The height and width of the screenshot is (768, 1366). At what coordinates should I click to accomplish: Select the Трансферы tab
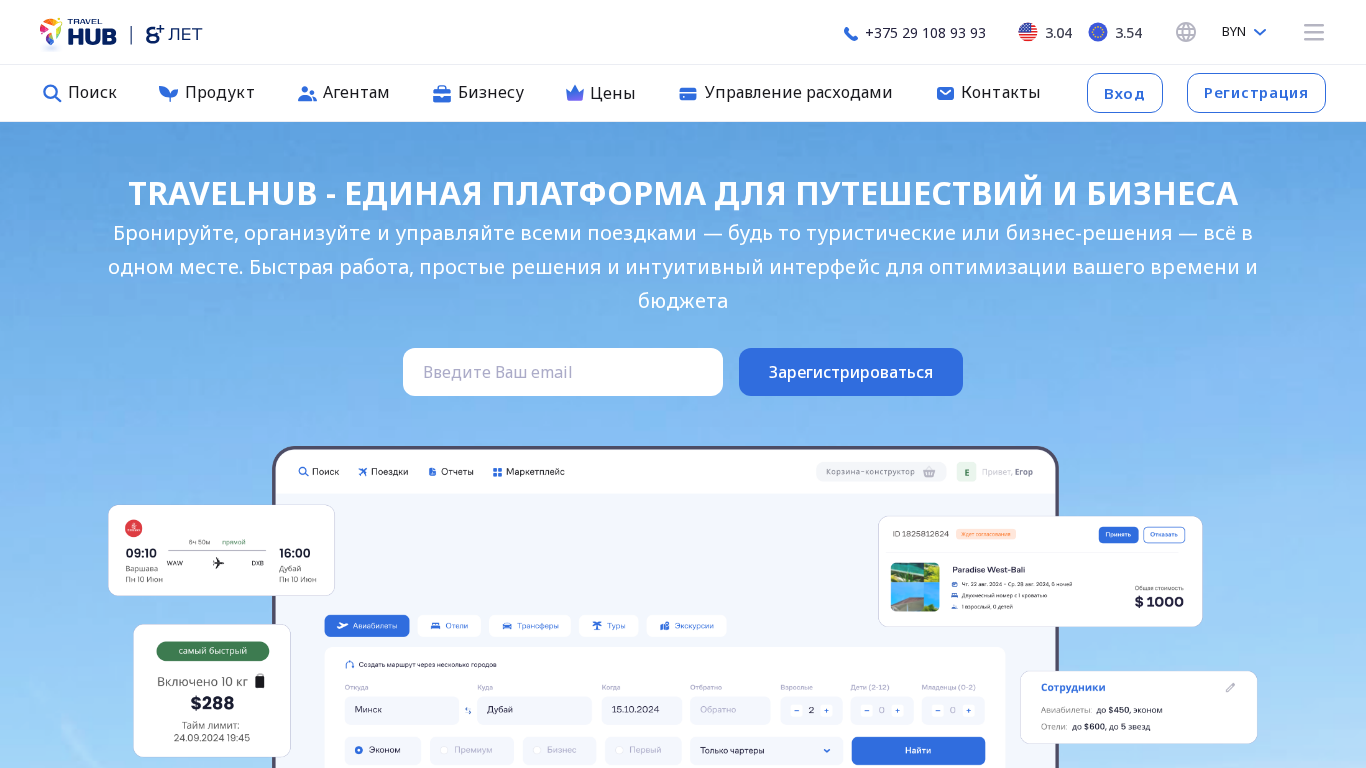pos(530,626)
